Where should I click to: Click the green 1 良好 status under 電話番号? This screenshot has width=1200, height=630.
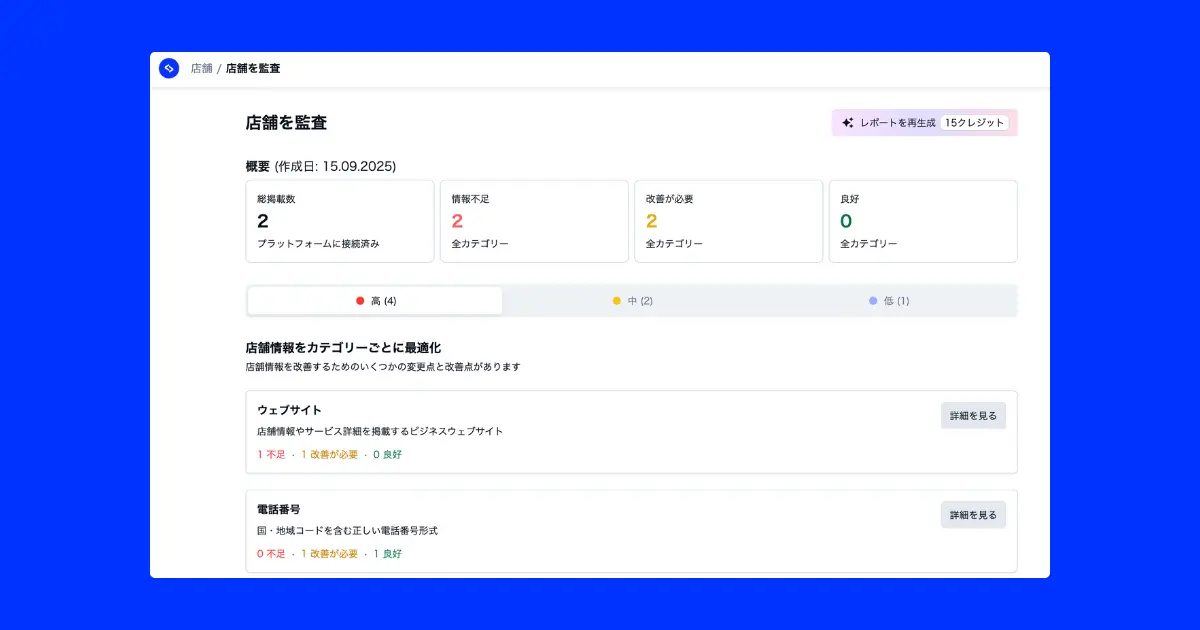tap(386, 553)
